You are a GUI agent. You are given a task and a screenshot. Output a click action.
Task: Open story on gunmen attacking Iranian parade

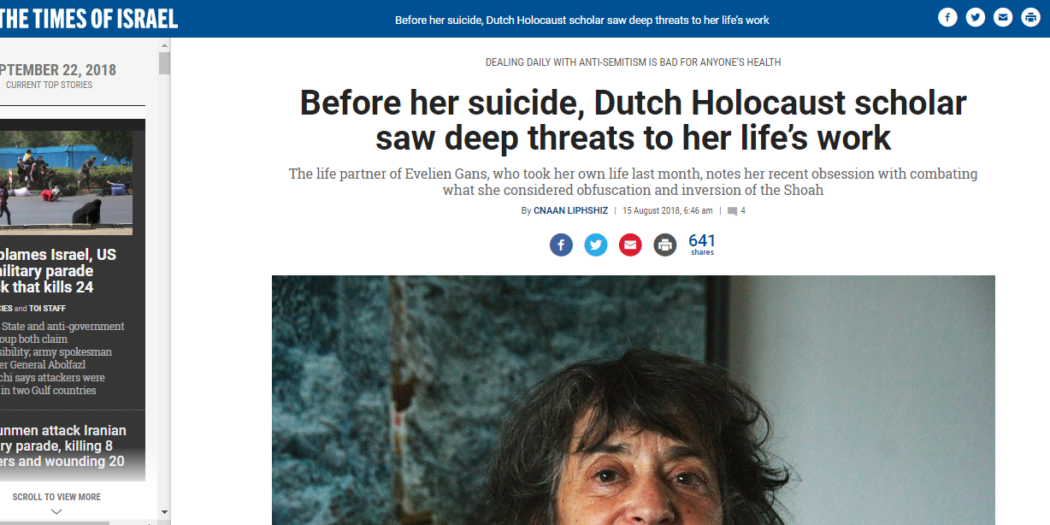(63, 446)
